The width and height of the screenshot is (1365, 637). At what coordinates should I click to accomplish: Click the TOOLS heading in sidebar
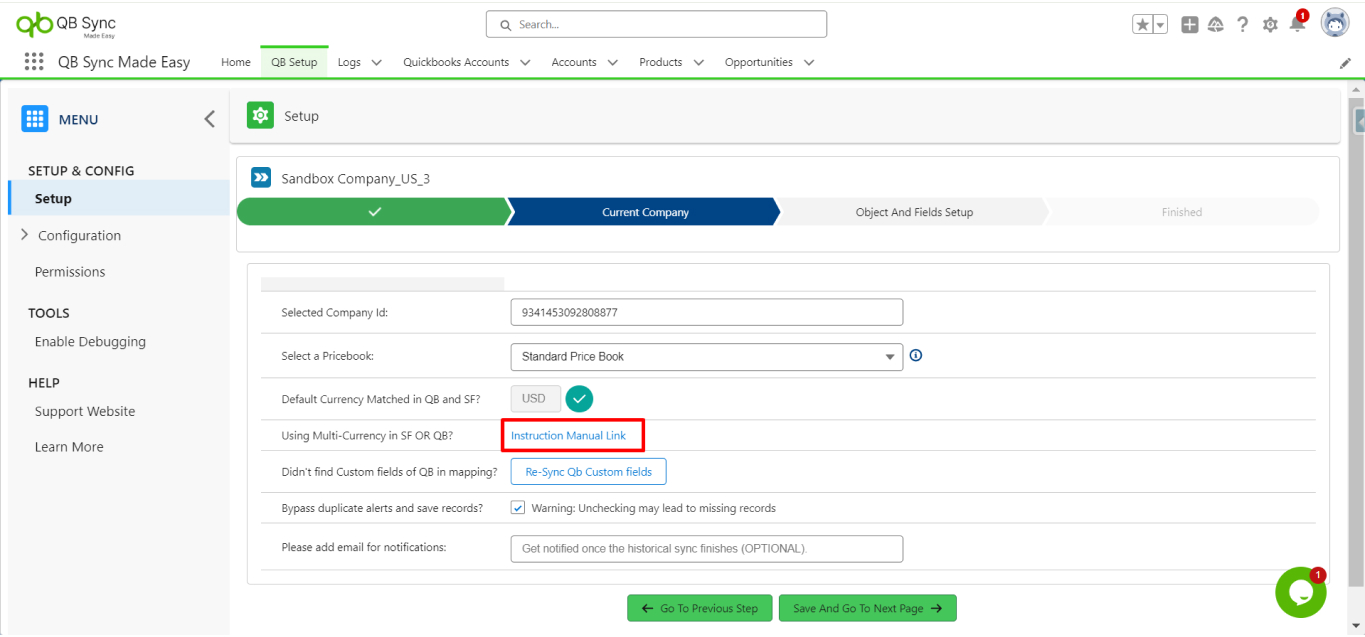pos(49,313)
